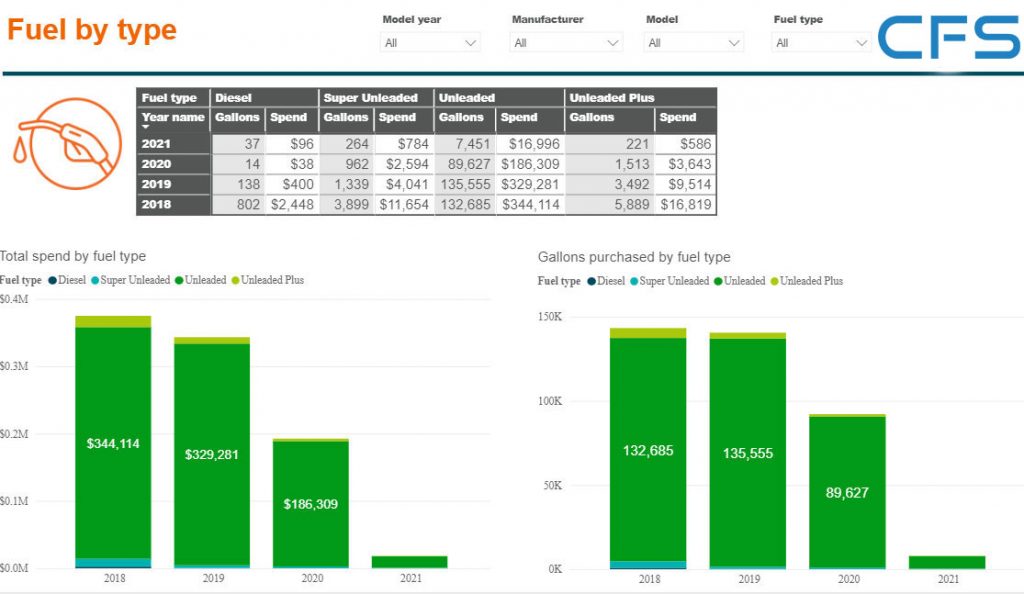The height and width of the screenshot is (594, 1024).
Task: Click the 2018 Unleaded bar showing $344,114
Action: coord(113,443)
